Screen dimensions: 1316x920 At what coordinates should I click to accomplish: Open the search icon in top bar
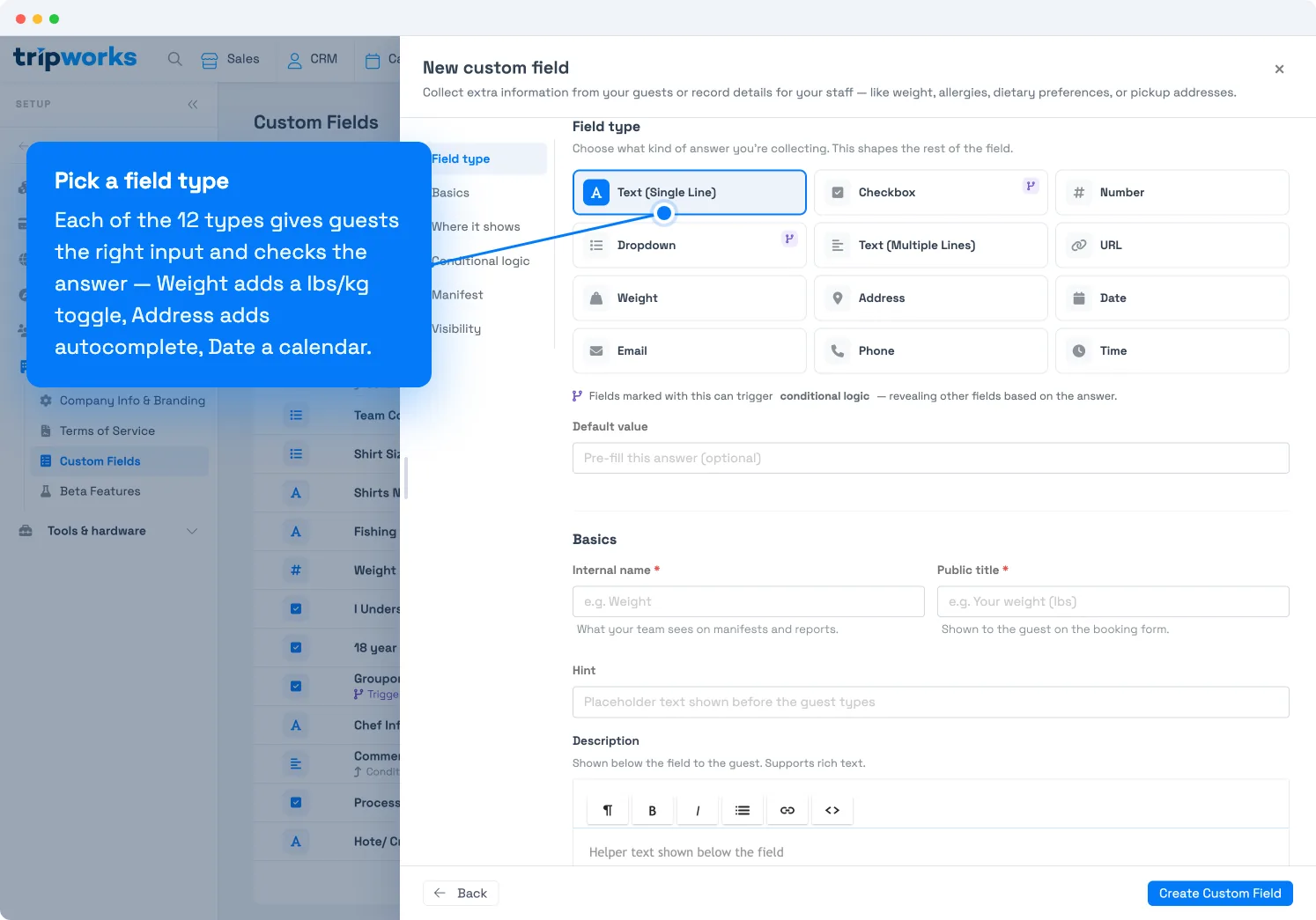[175, 59]
